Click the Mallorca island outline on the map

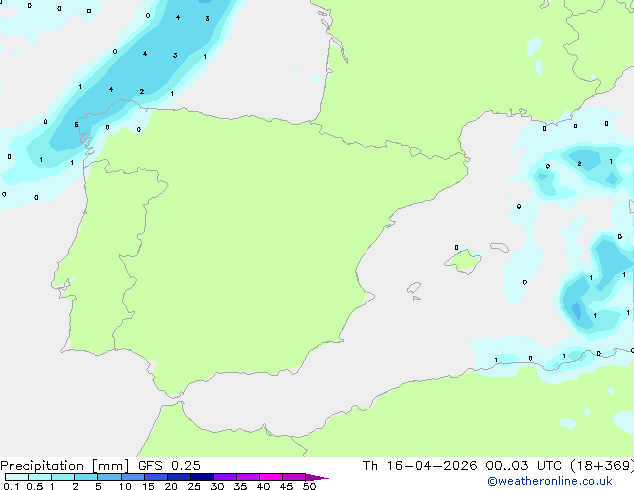tap(463, 262)
